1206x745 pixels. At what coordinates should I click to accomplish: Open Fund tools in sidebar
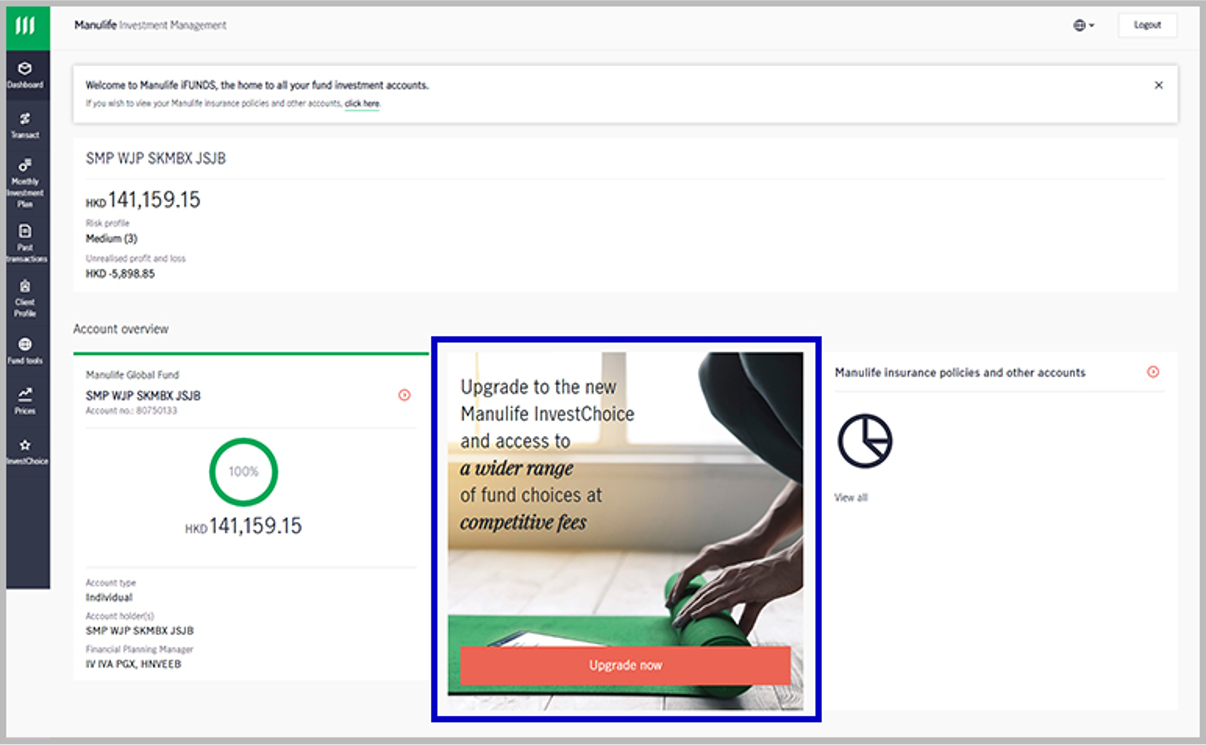pos(26,351)
